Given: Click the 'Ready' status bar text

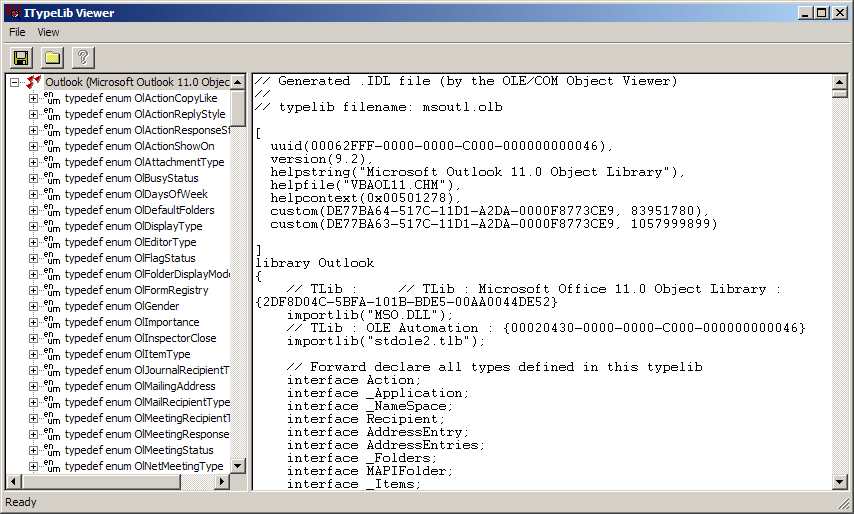Looking at the screenshot, I should 21,502.
